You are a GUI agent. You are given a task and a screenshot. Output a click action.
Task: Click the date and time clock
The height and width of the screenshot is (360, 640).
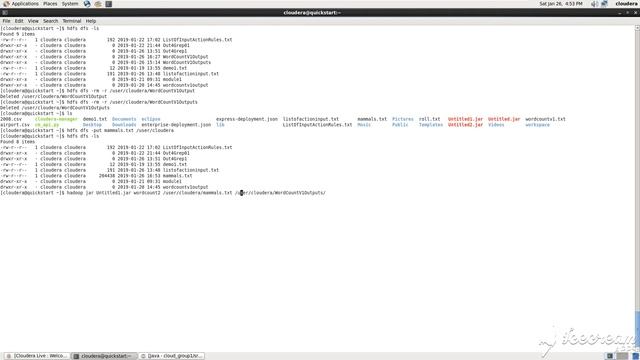coord(561,4)
